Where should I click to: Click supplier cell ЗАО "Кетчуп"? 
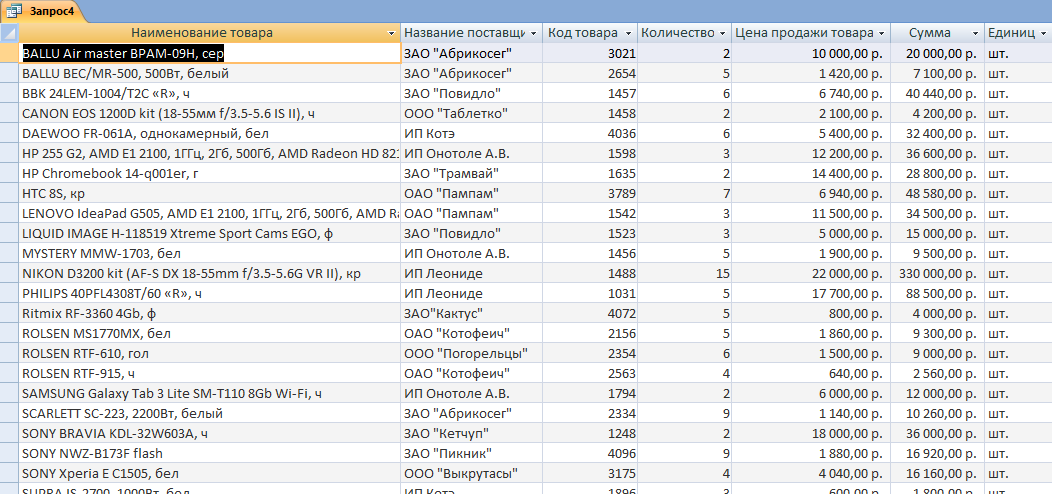pos(472,434)
